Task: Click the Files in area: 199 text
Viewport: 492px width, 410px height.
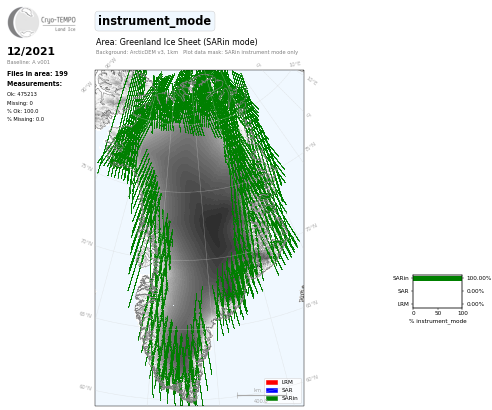Action: (x=37, y=74)
